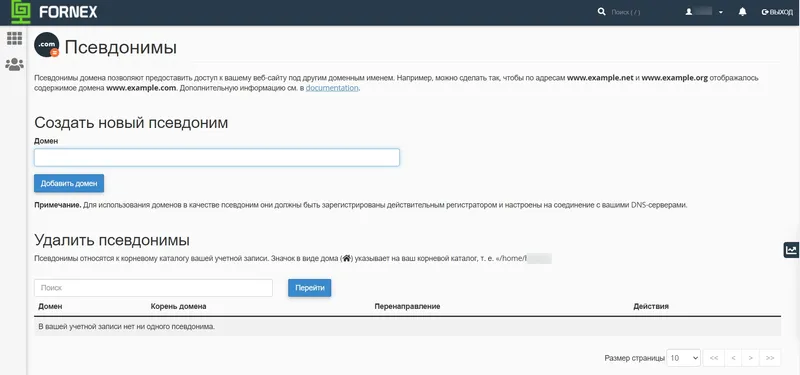Go to last page with >> button
Image resolution: width=800 pixels, height=375 pixels.
770,358
